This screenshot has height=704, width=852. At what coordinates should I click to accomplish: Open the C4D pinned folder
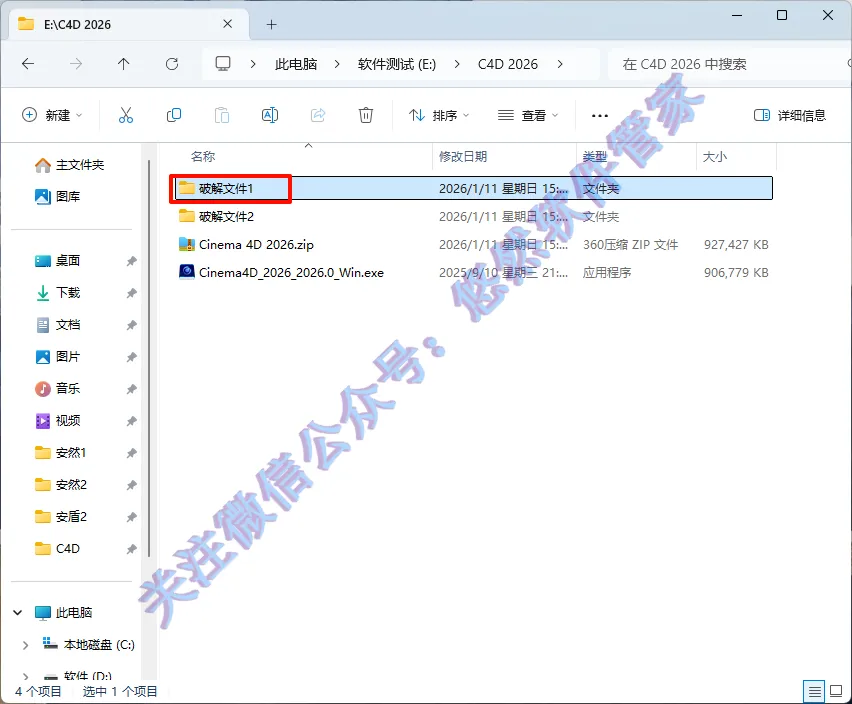(57, 549)
